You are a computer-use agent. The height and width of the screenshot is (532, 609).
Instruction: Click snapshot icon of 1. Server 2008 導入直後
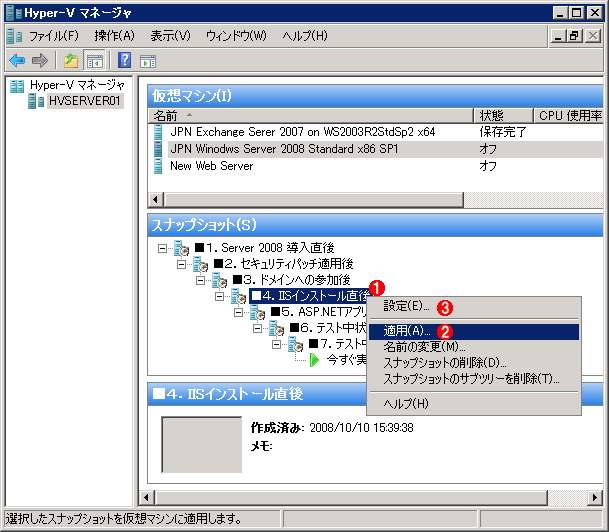pos(181,249)
